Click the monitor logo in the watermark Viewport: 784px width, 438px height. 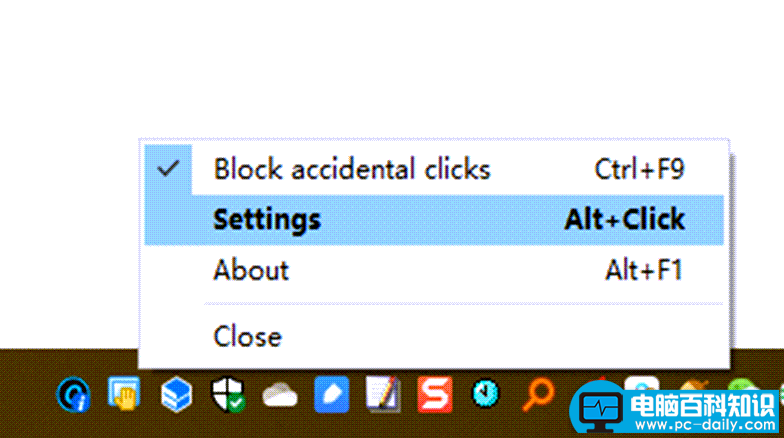pyautogui.click(x=601, y=410)
